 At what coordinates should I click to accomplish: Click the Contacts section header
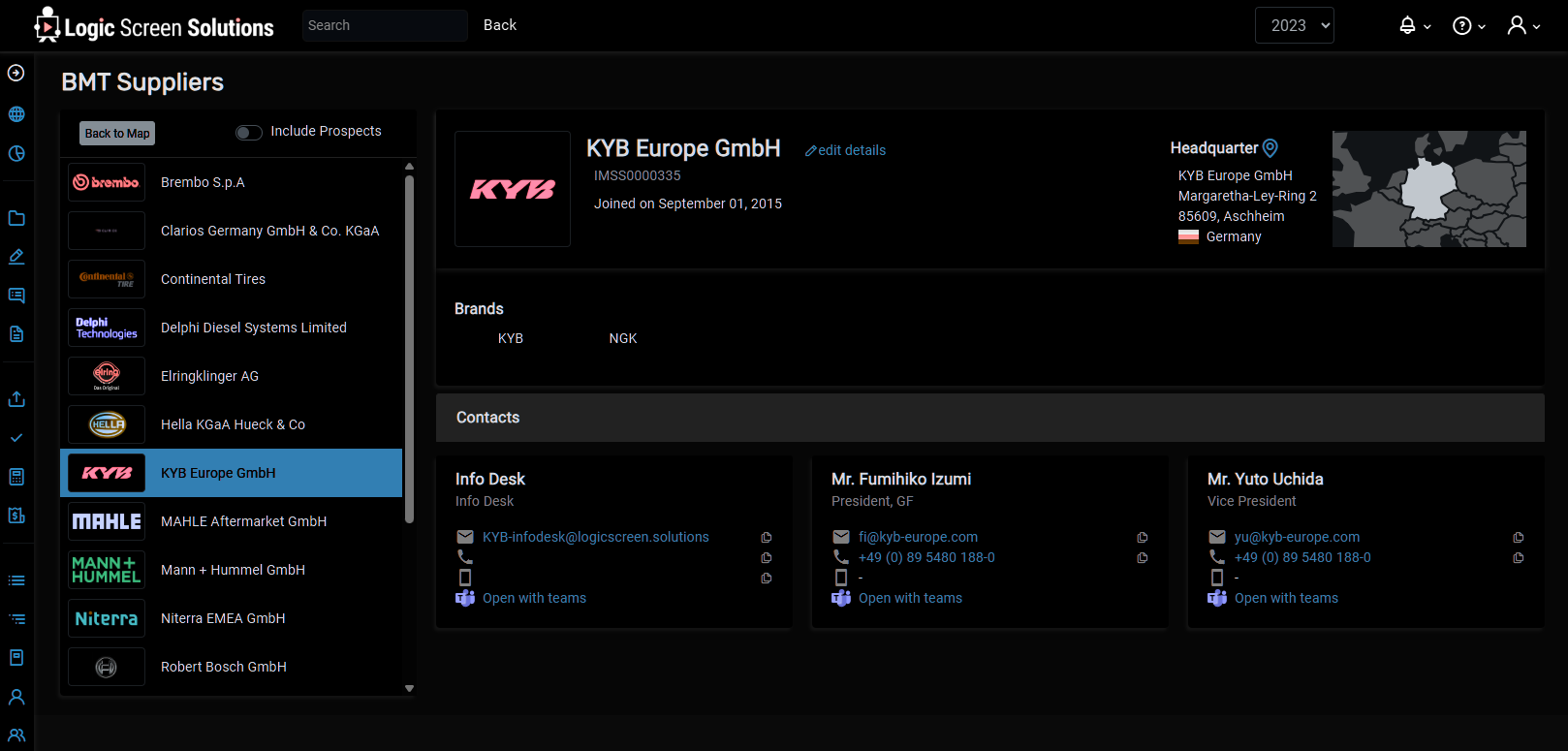(x=990, y=418)
